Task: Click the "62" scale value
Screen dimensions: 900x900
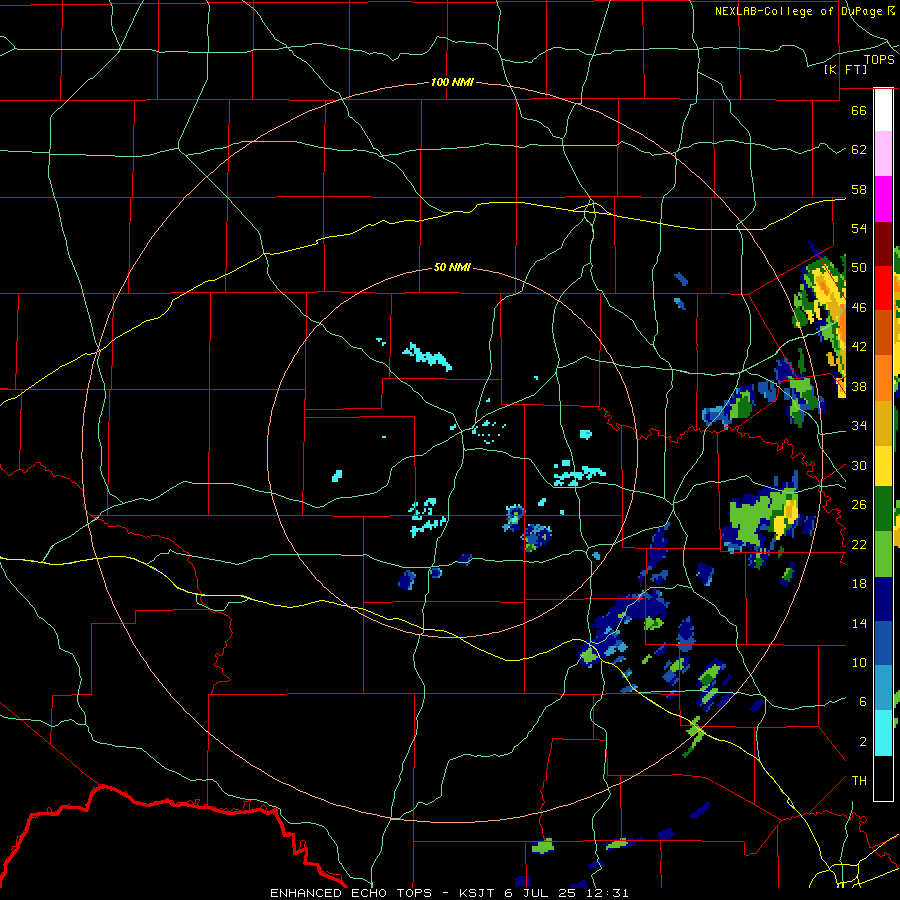Action: 859,150
